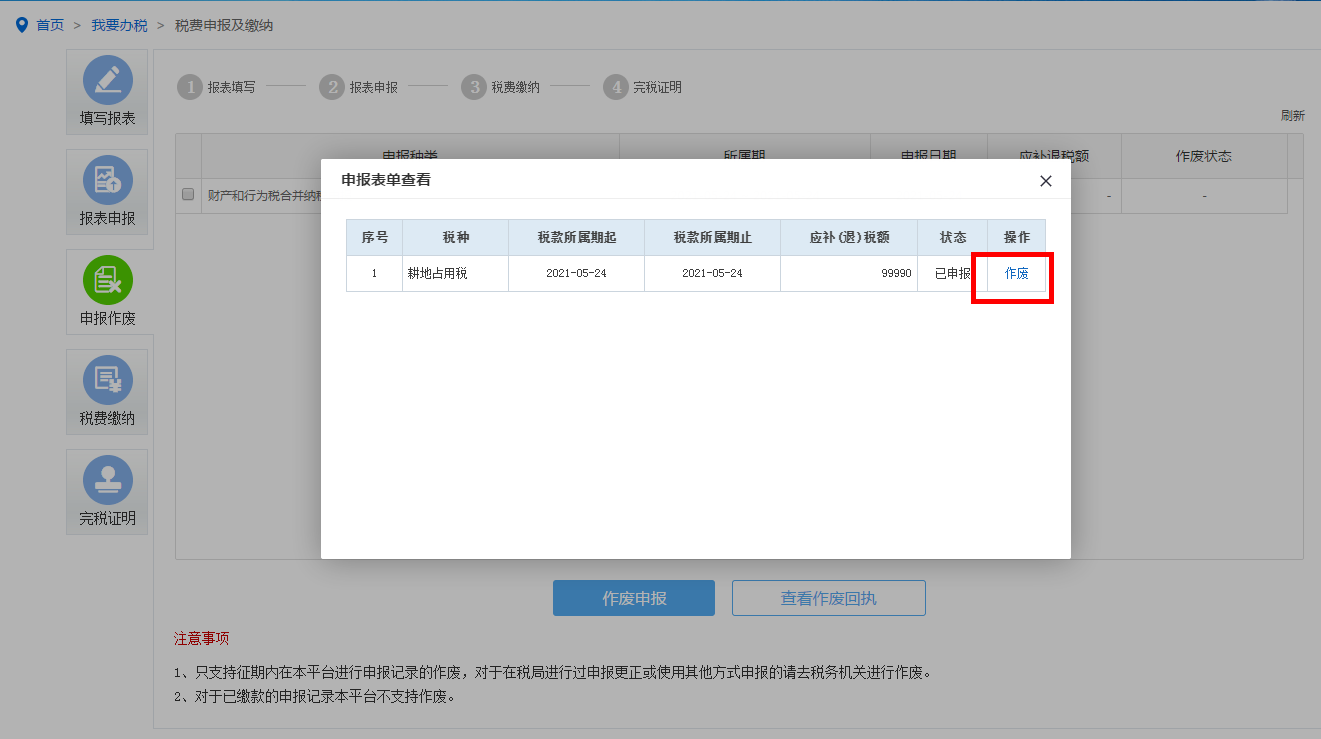Click the 状态 column header
The width and height of the screenshot is (1321, 739).
click(953, 238)
